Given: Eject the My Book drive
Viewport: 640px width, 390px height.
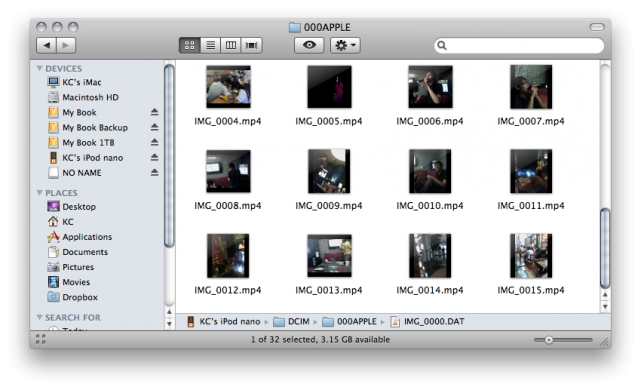Looking at the screenshot, I should [x=154, y=112].
